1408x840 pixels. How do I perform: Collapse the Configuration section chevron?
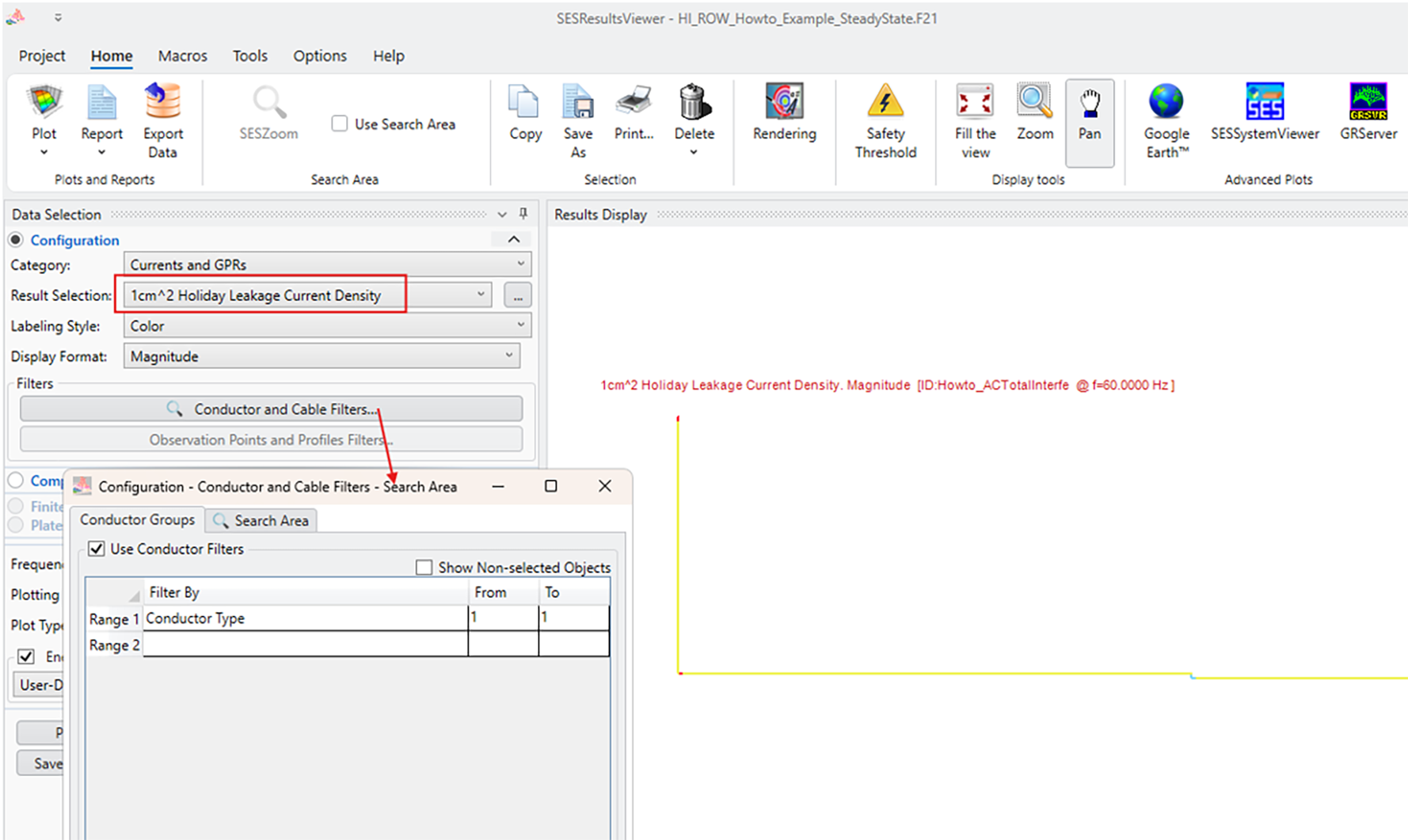tap(513, 239)
